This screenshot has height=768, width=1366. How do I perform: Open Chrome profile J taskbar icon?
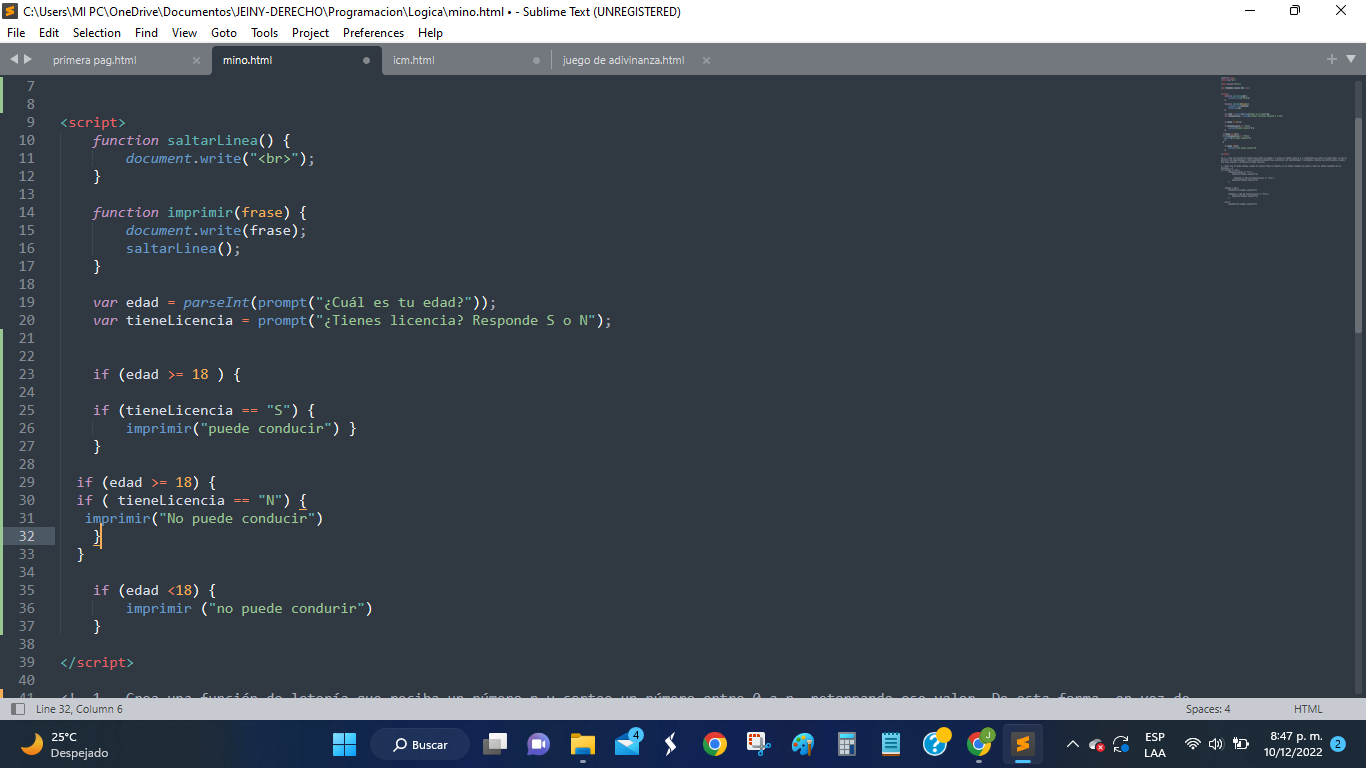click(x=980, y=744)
